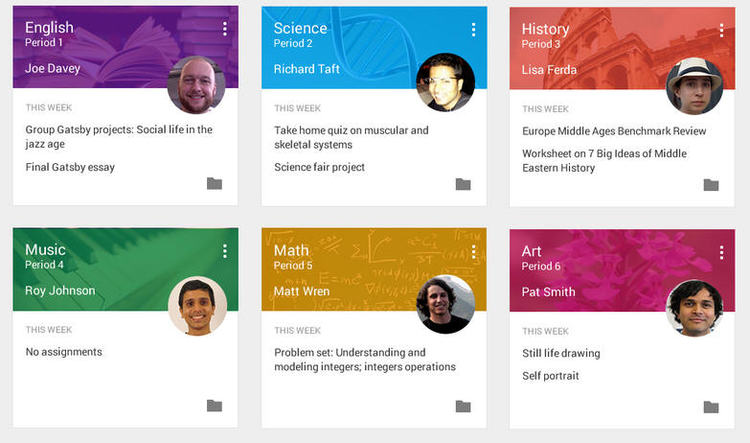Viewport: 750px width, 443px height.
Task: Open Europe Middle Ages Benchmark Review
Action: [x=614, y=131]
